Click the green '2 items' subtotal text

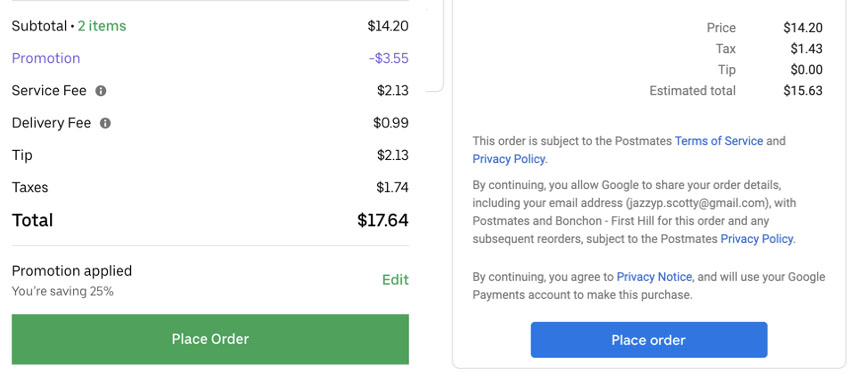102,26
